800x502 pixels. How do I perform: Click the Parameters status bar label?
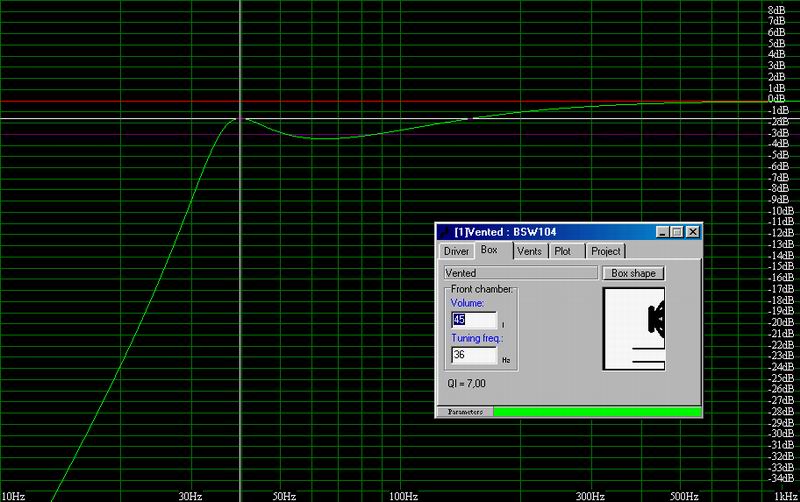[x=464, y=411]
